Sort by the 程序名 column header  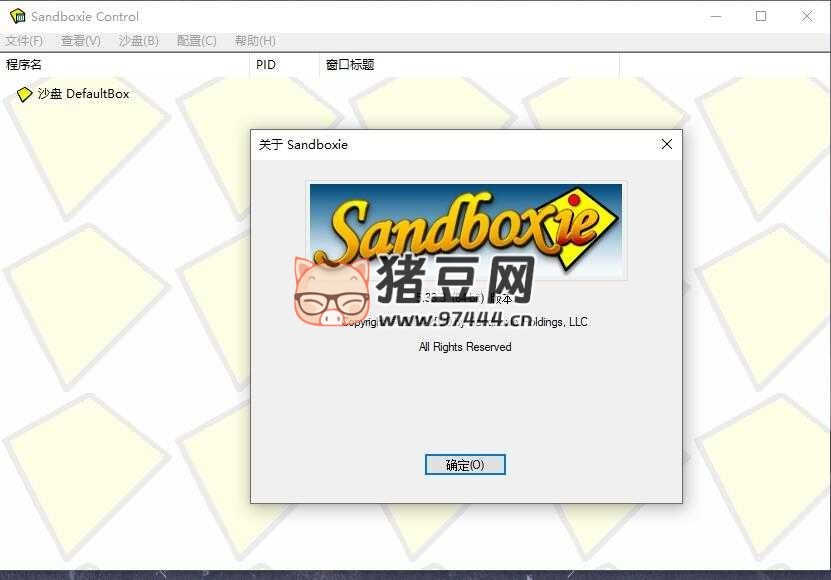coord(24,65)
